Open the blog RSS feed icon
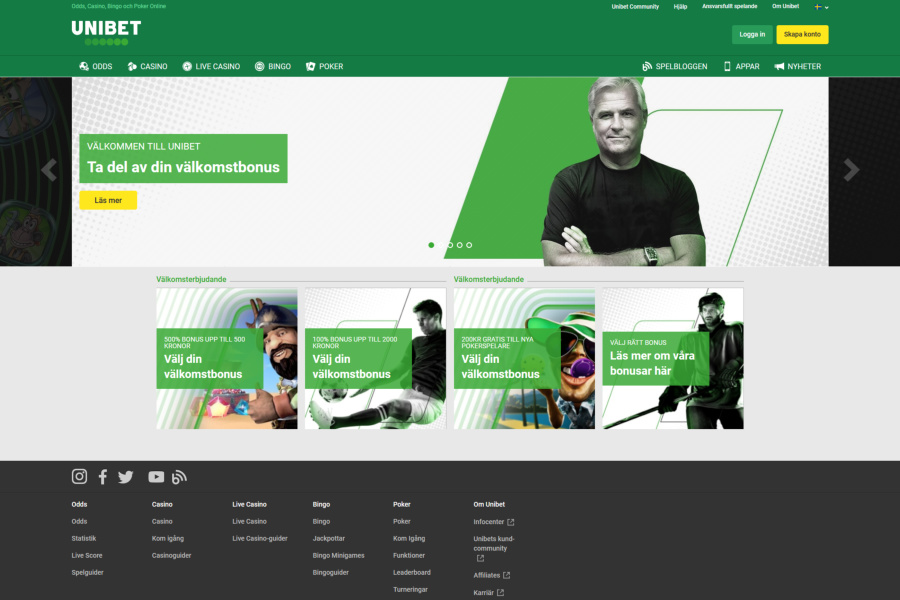The image size is (900, 600). pos(179,477)
